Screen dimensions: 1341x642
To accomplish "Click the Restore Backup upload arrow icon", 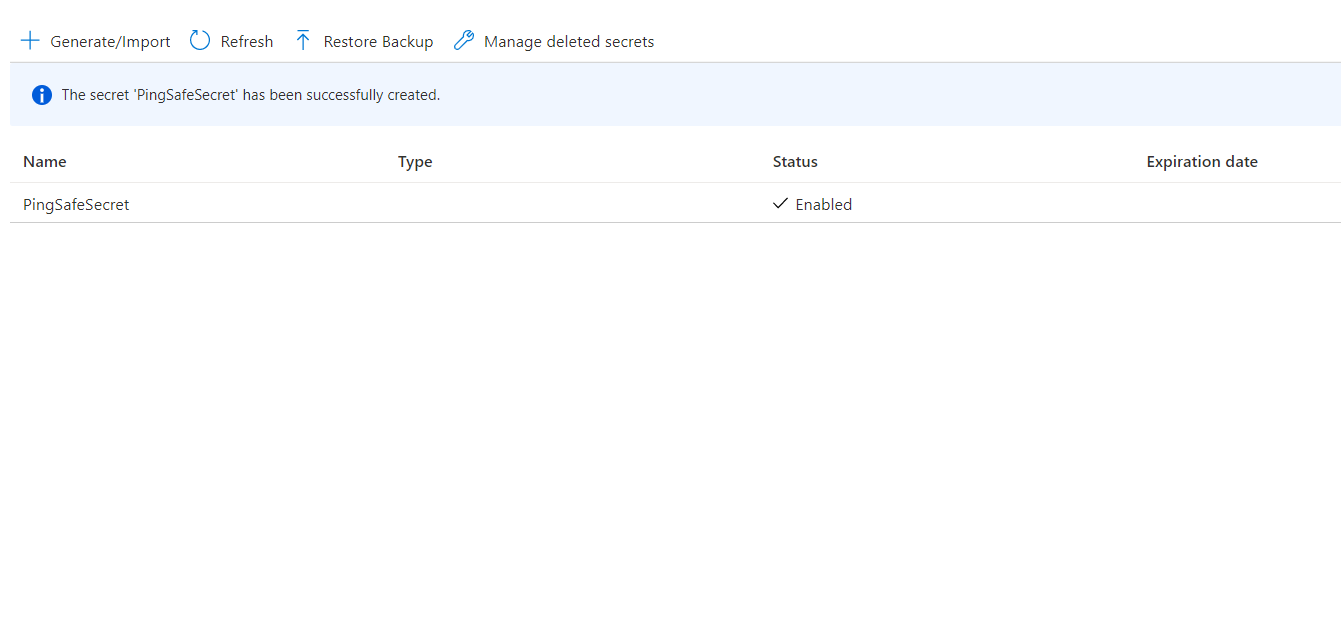I will [303, 41].
